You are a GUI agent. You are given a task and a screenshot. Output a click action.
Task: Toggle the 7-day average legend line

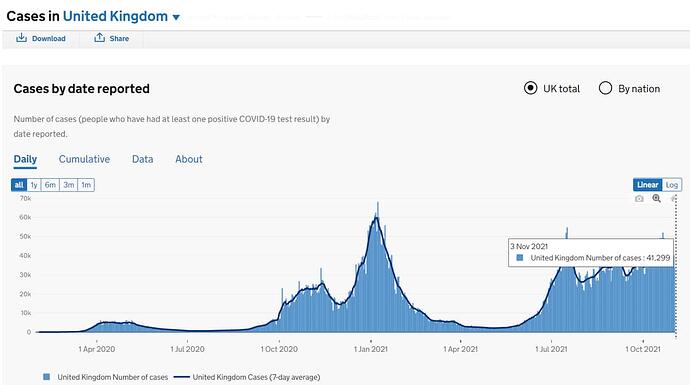[x=182, y=377]
